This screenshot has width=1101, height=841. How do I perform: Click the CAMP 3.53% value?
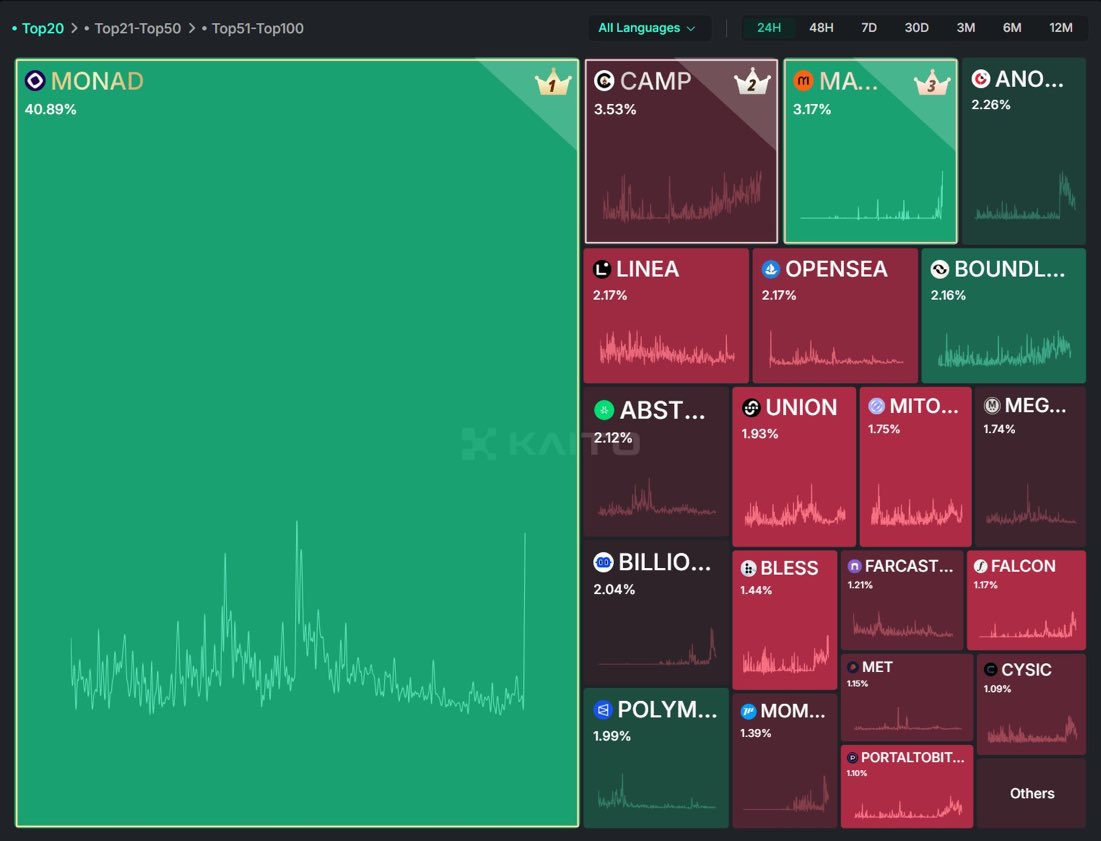615,110
